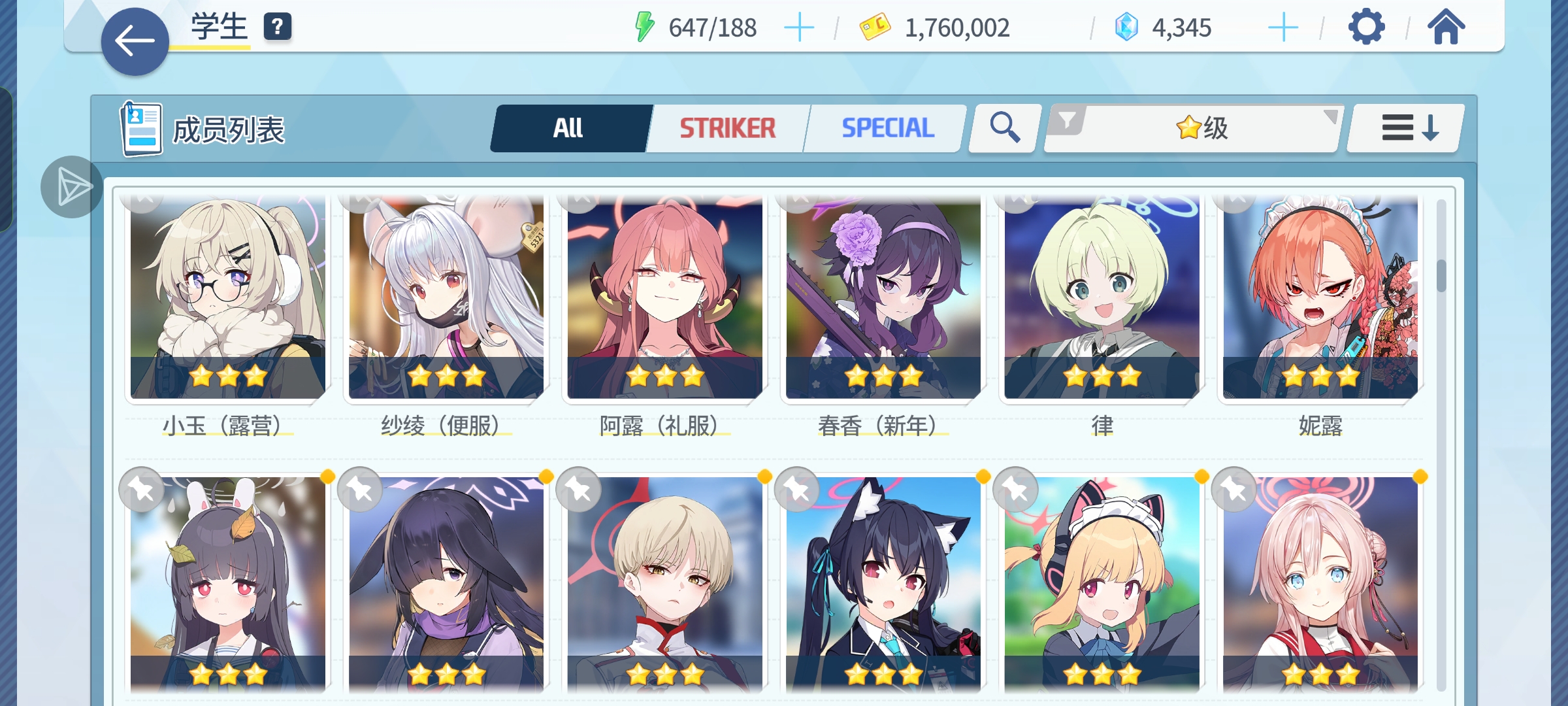Go back with the arrow button

pos(135,41)
